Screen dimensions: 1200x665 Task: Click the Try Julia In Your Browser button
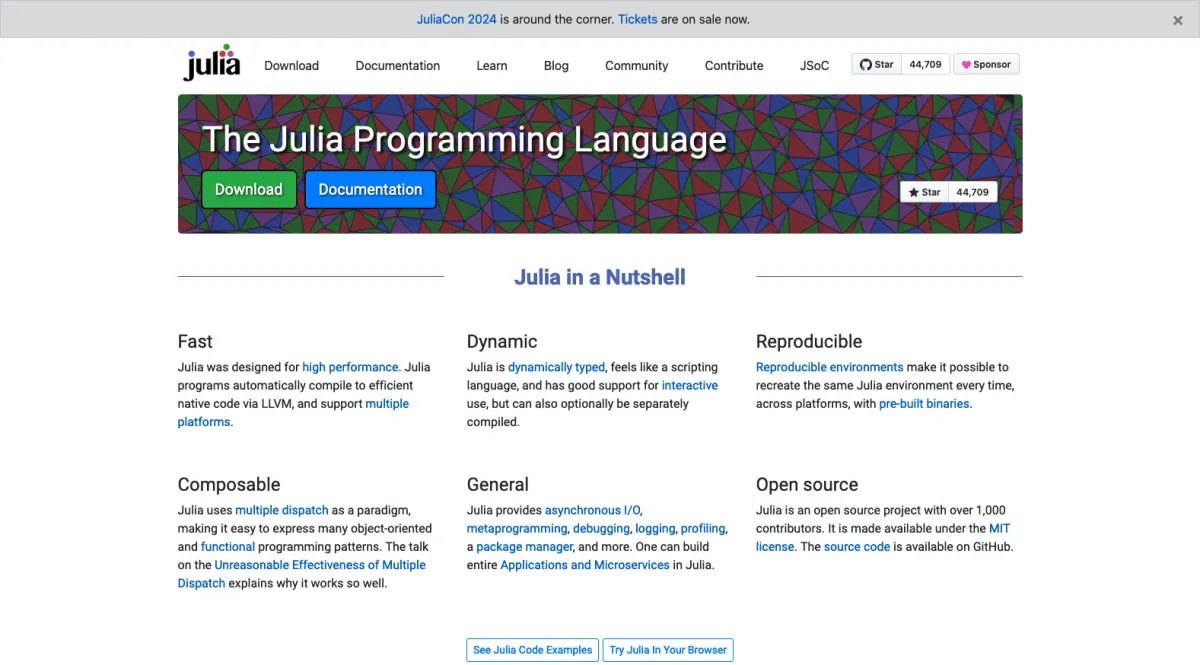[668, 650]
